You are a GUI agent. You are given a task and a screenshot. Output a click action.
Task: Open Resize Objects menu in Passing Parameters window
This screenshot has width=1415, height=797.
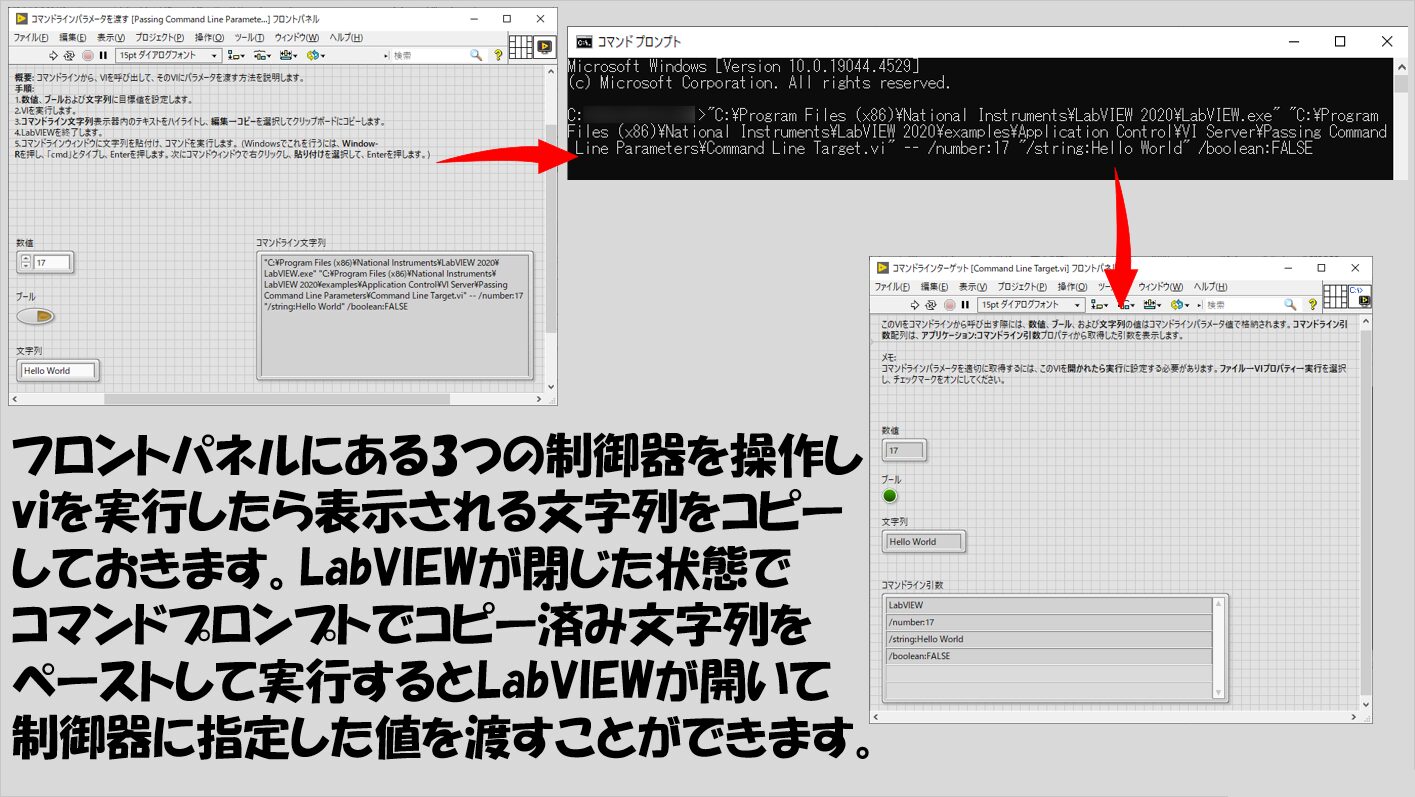pyautogui.click(x=289, y=55)
